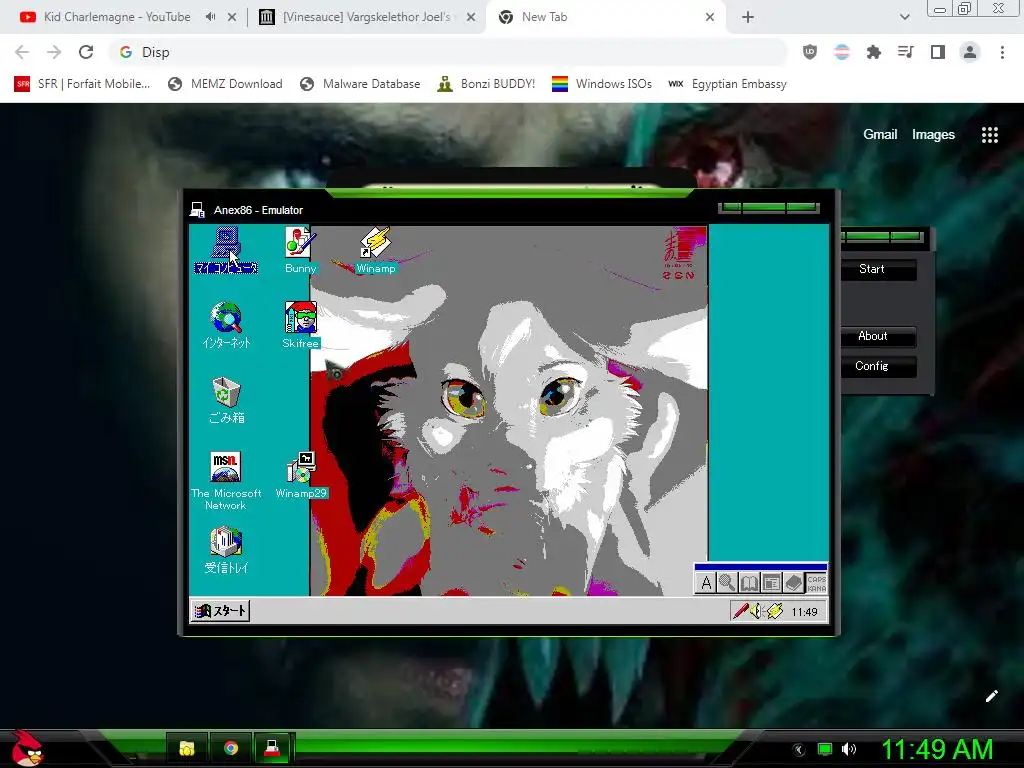Click the Chrome taskbar icon

click(x=231, y=748)
